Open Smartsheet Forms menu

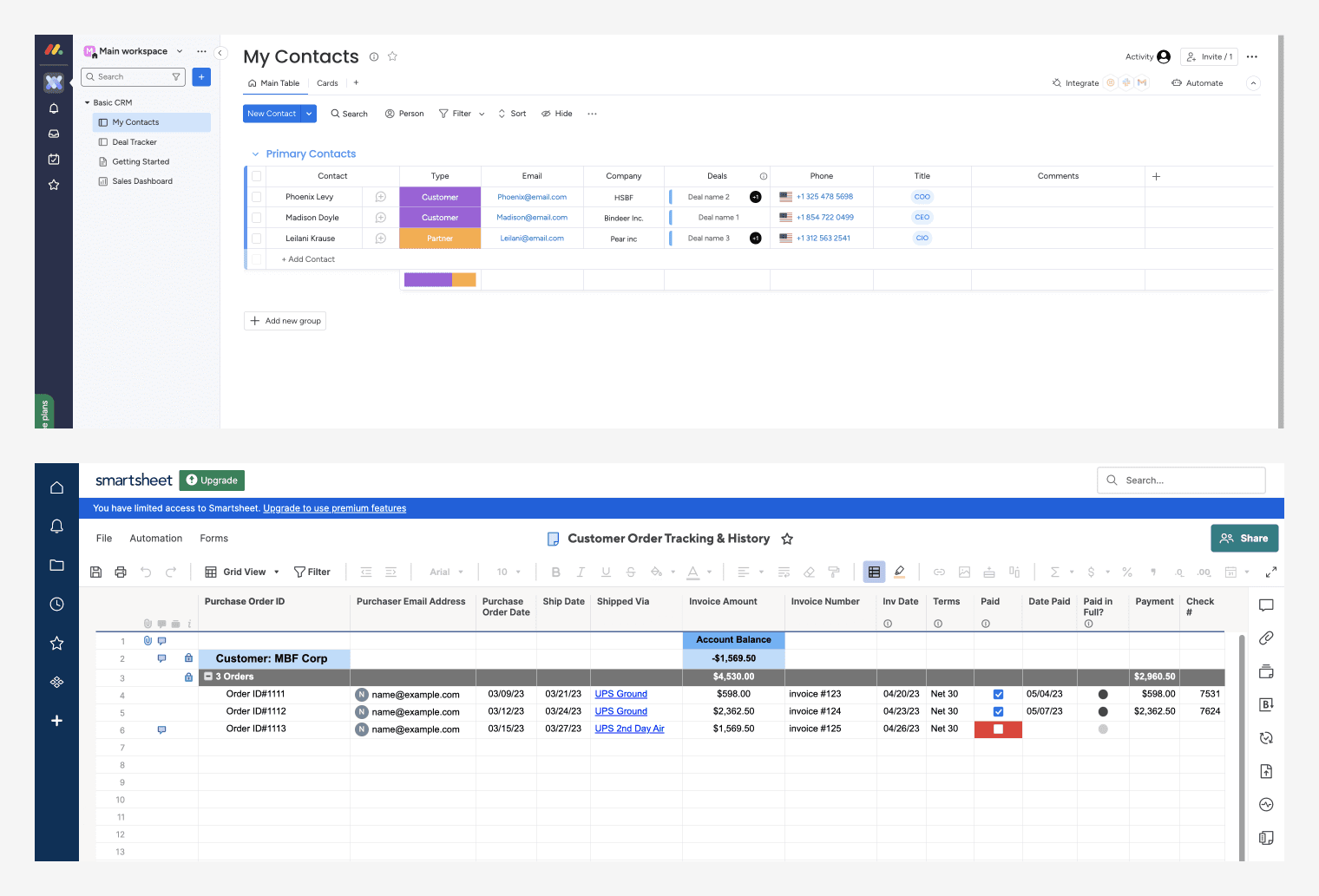pos(214,539)
